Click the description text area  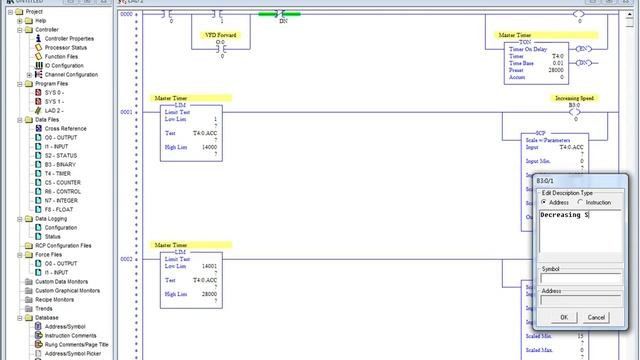(x=580, y=231)
